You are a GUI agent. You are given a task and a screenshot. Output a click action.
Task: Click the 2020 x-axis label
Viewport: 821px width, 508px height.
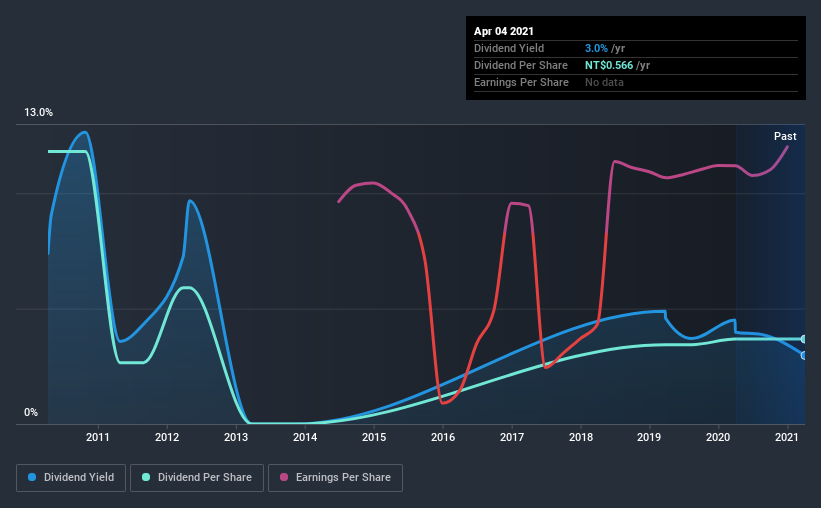click(x=718, y=437)
